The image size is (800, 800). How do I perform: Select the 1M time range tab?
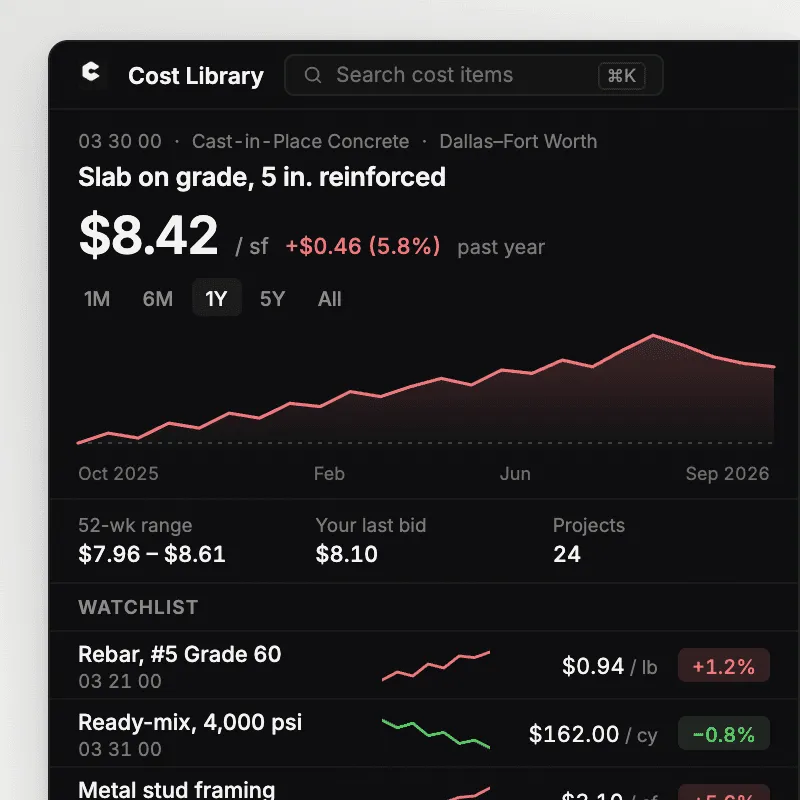(x=96, y=298)
